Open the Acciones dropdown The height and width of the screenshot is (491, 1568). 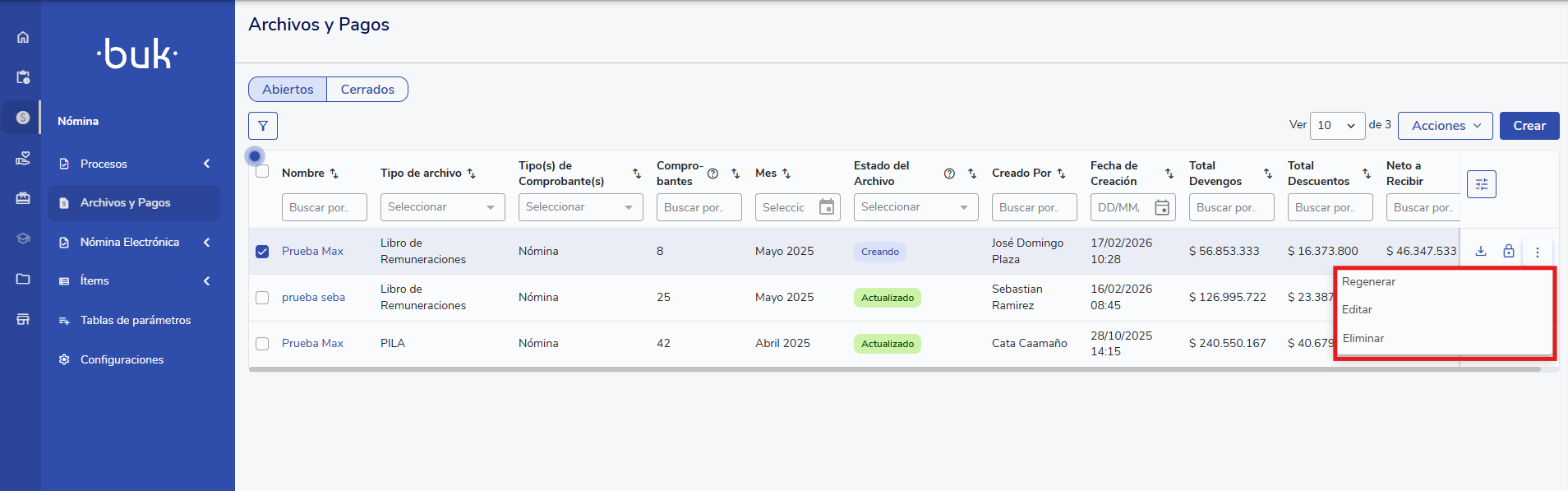tap(1445, 126)
